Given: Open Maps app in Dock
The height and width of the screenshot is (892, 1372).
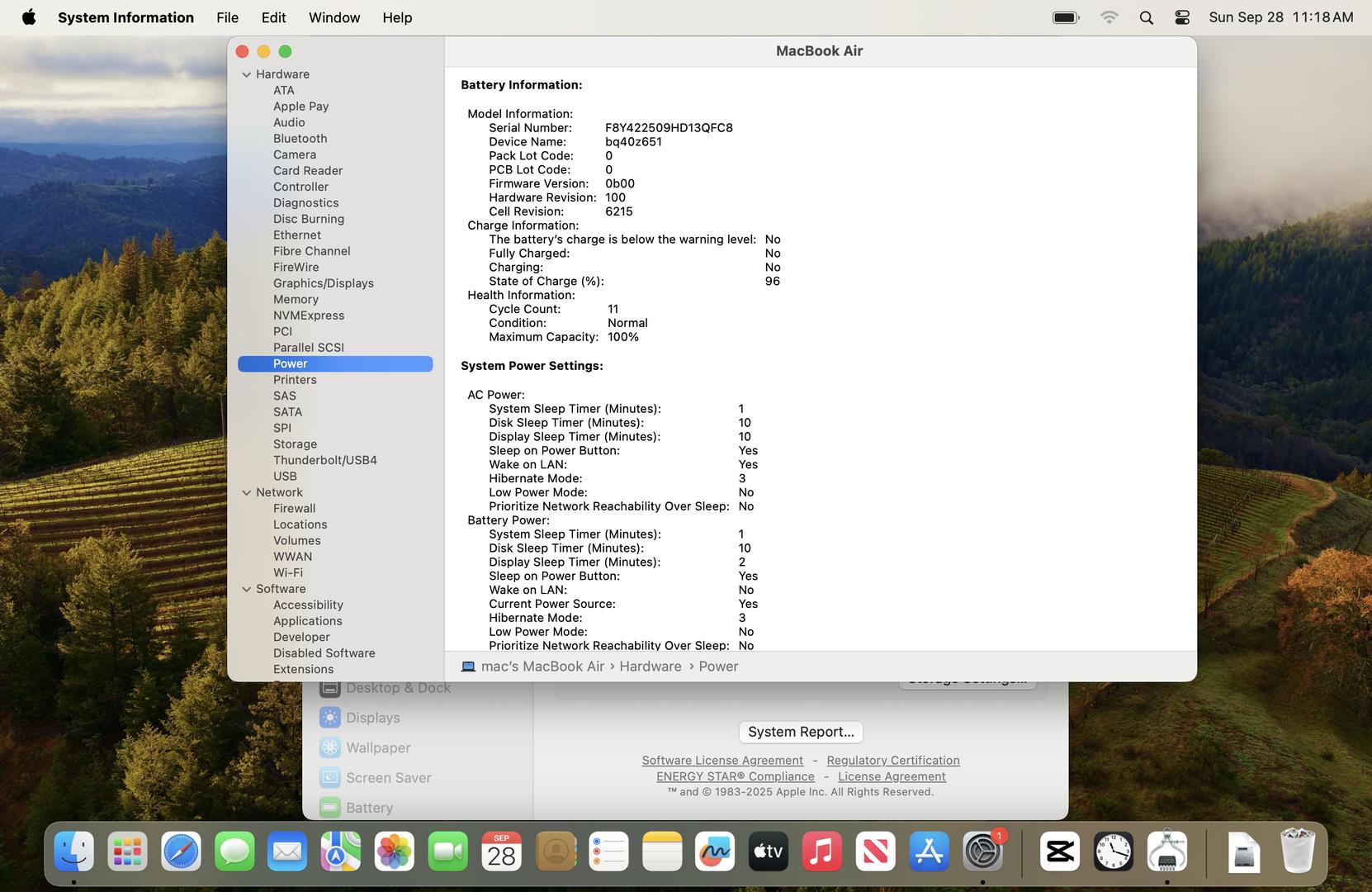Looking at the screenshot, I should tap(341, 852).
